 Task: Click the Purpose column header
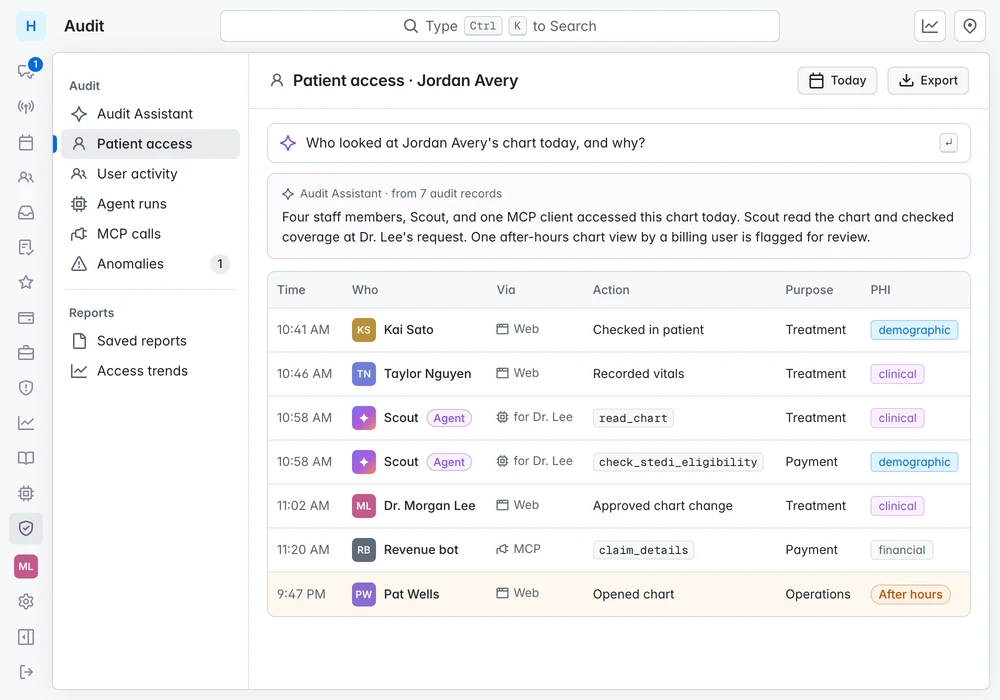pos(809,290)
